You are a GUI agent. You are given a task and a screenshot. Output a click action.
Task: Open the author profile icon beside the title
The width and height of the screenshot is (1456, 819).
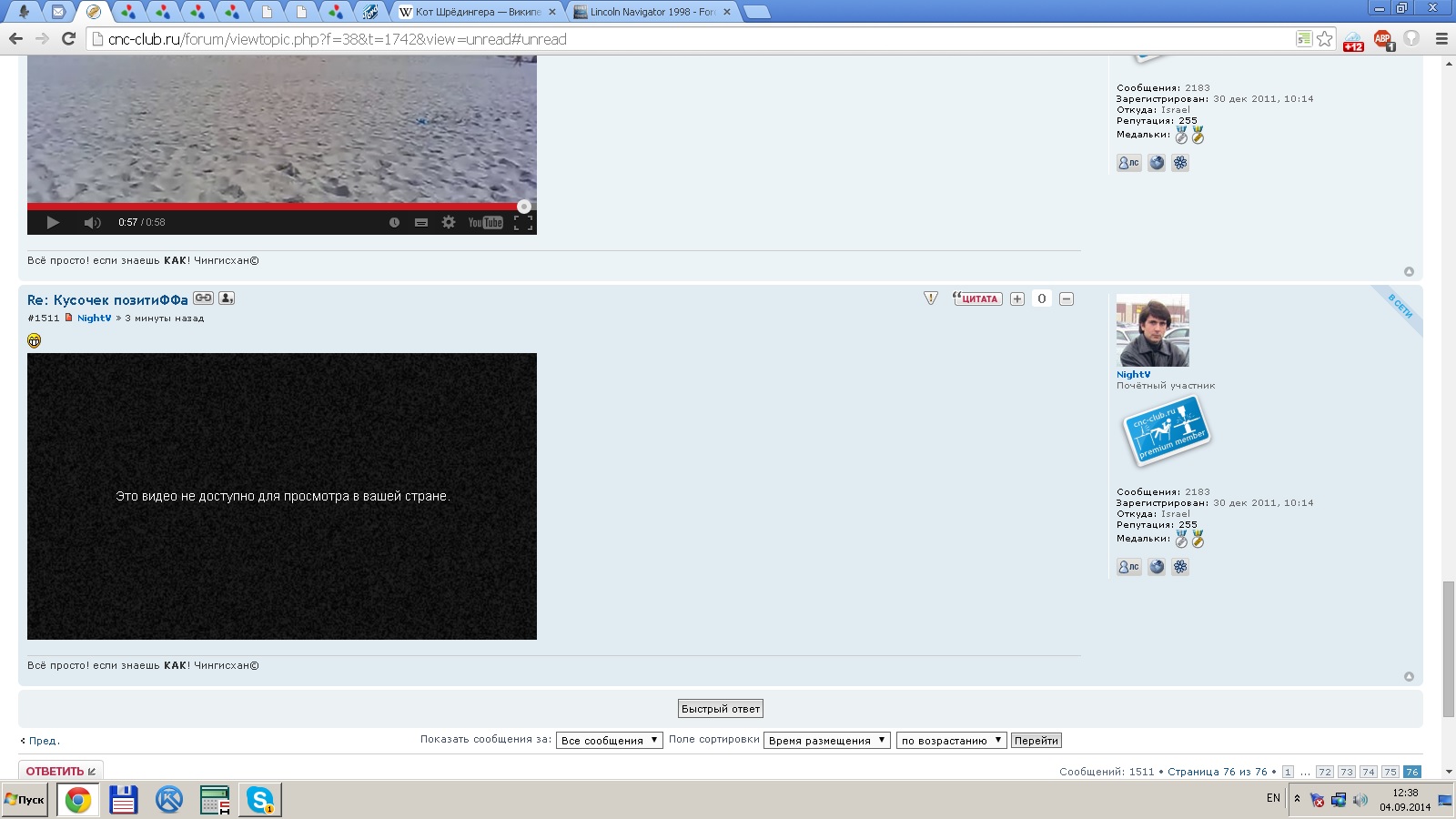tap(227, 298)
